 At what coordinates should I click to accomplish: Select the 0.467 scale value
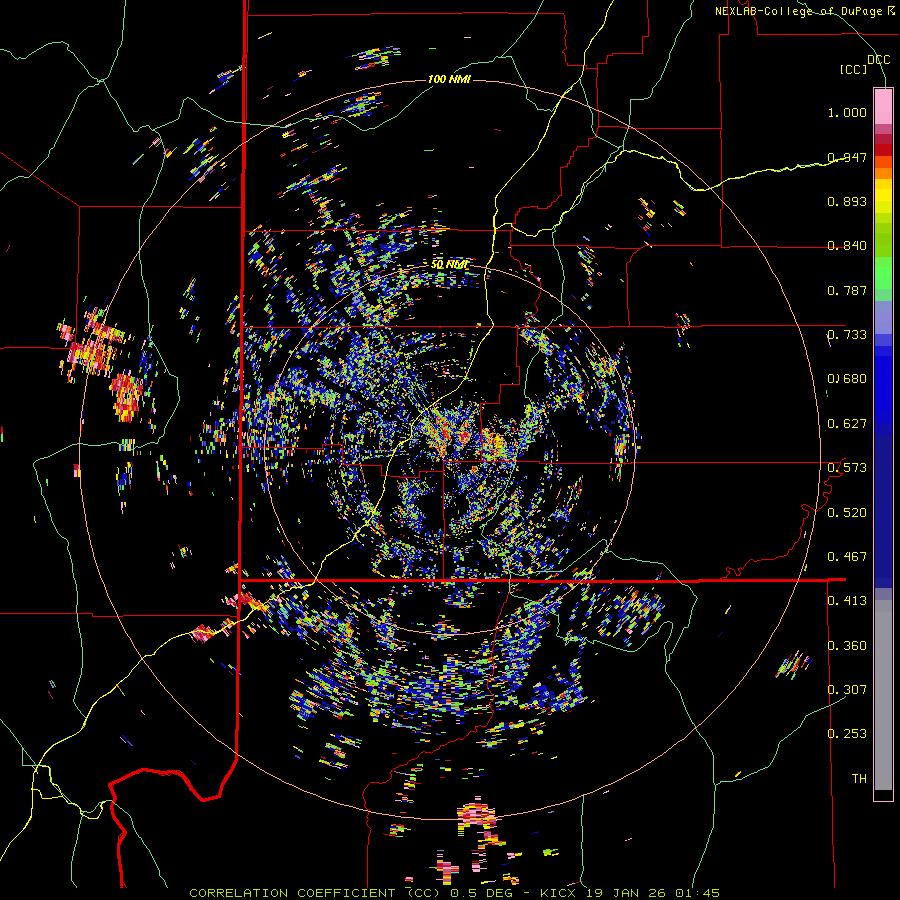pos(847,556)
